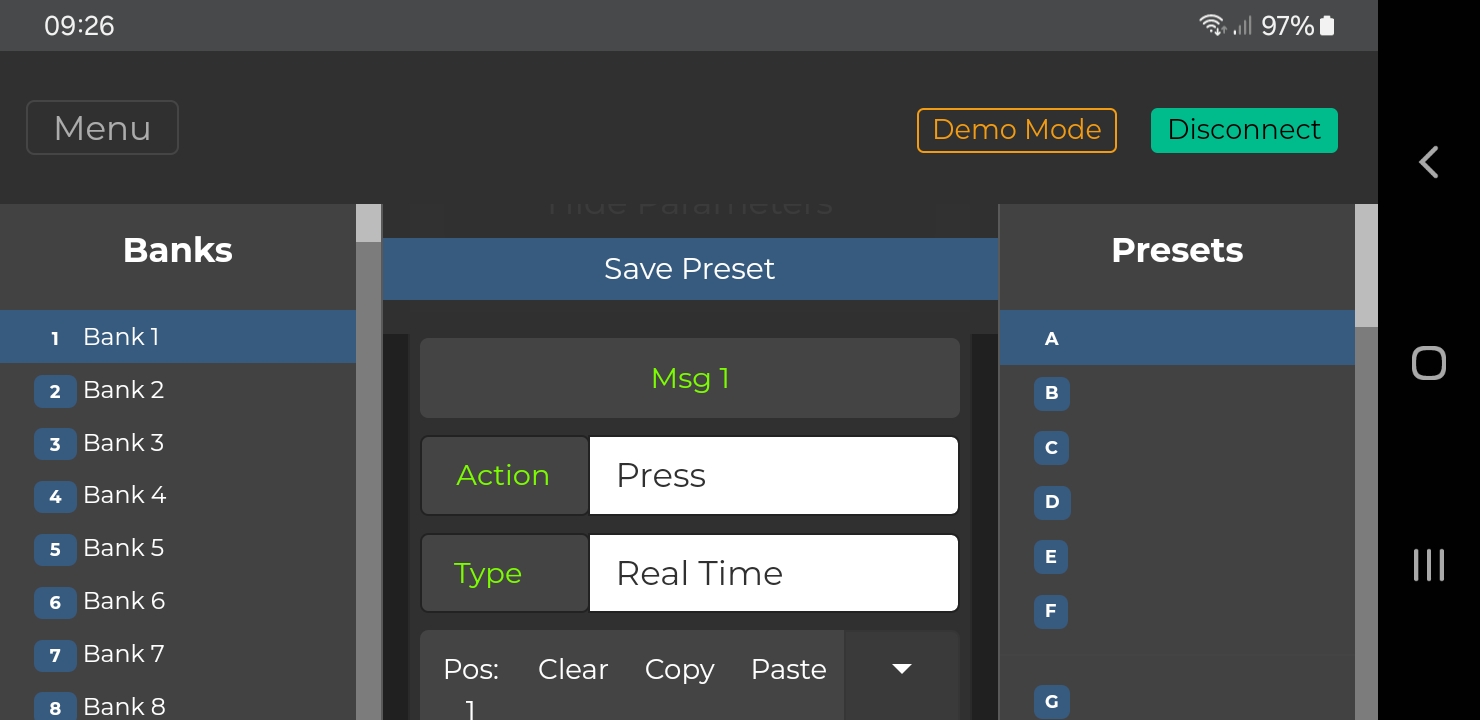Screen dimensions: 1480x720
Task: Select the preset F badge icon
Action: 1051,611
